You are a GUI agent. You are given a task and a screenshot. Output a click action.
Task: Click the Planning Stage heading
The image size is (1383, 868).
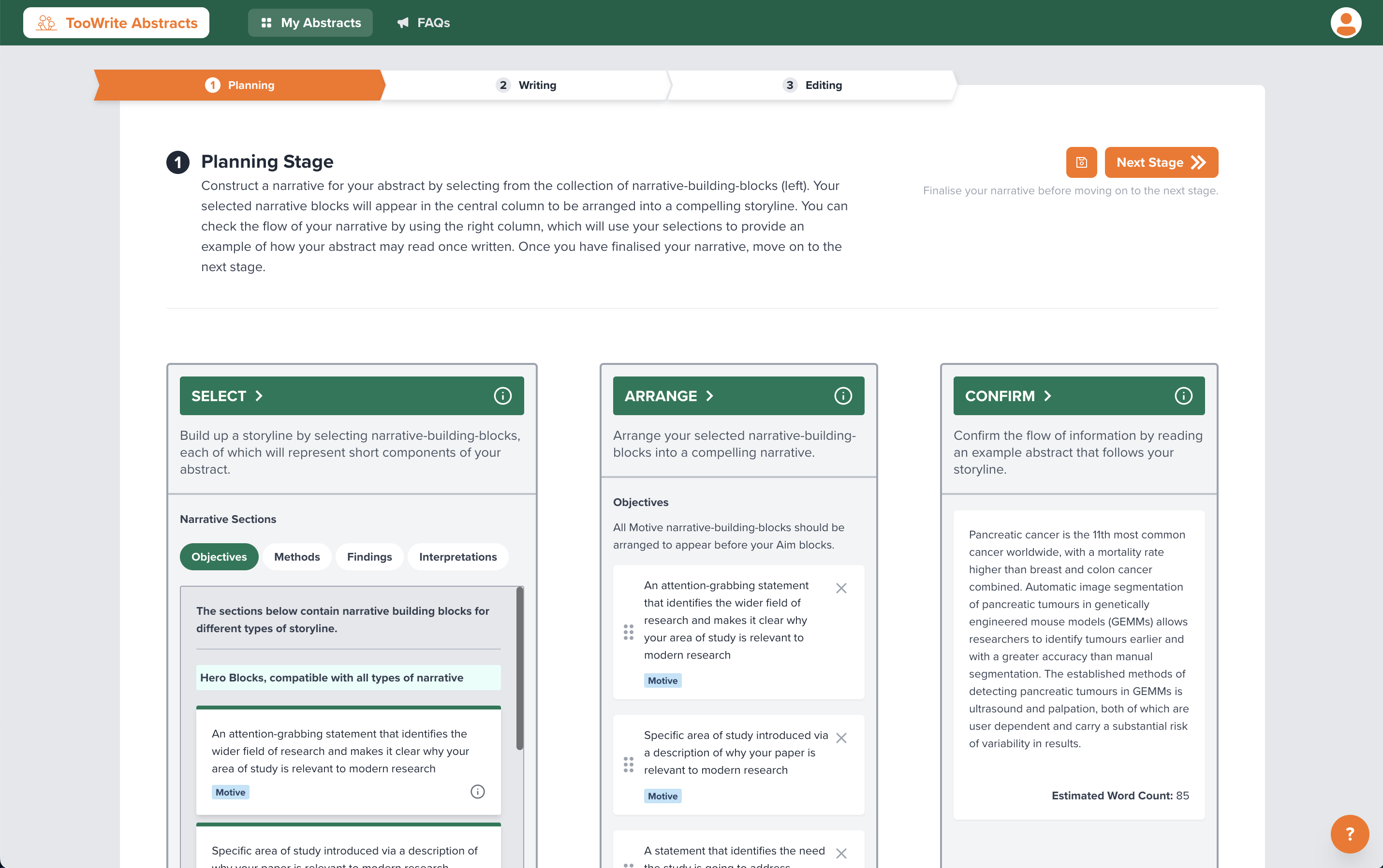point(267,162)
